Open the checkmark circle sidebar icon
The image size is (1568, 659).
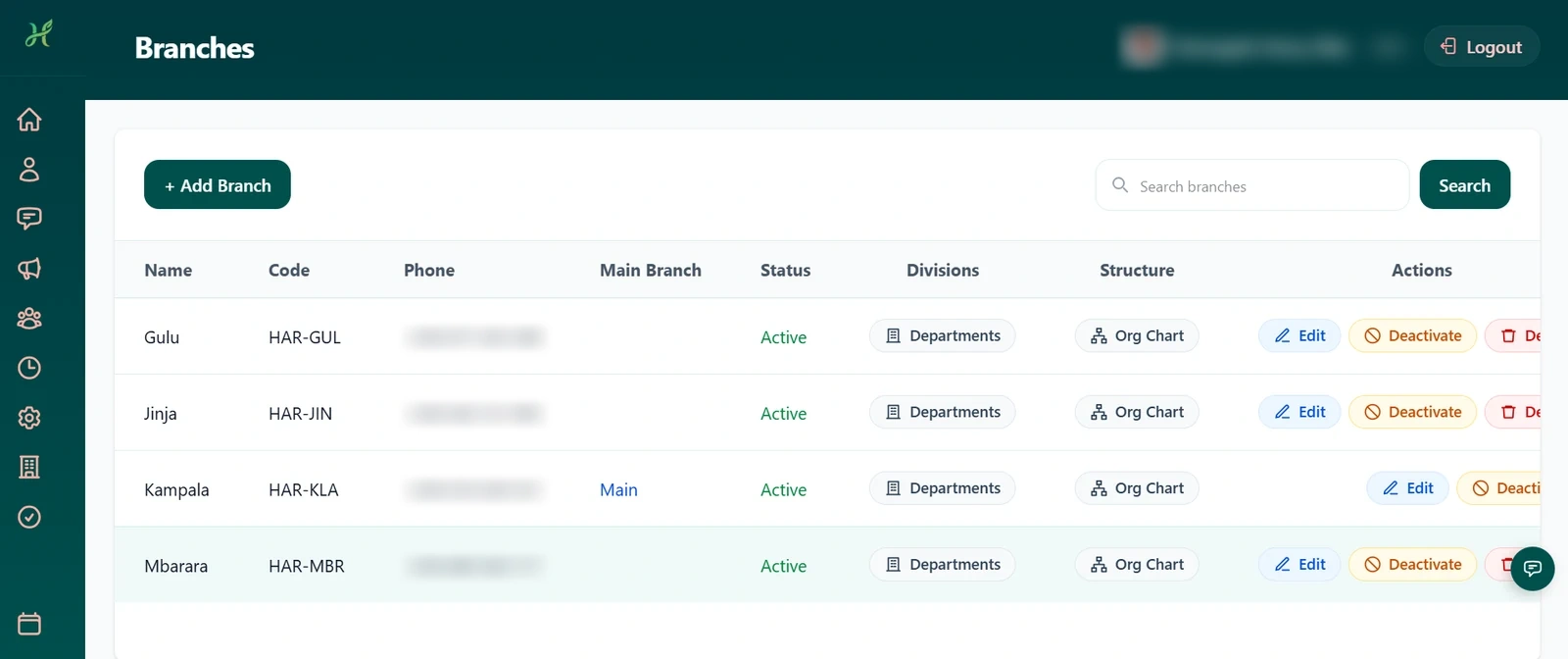[29, 517]
